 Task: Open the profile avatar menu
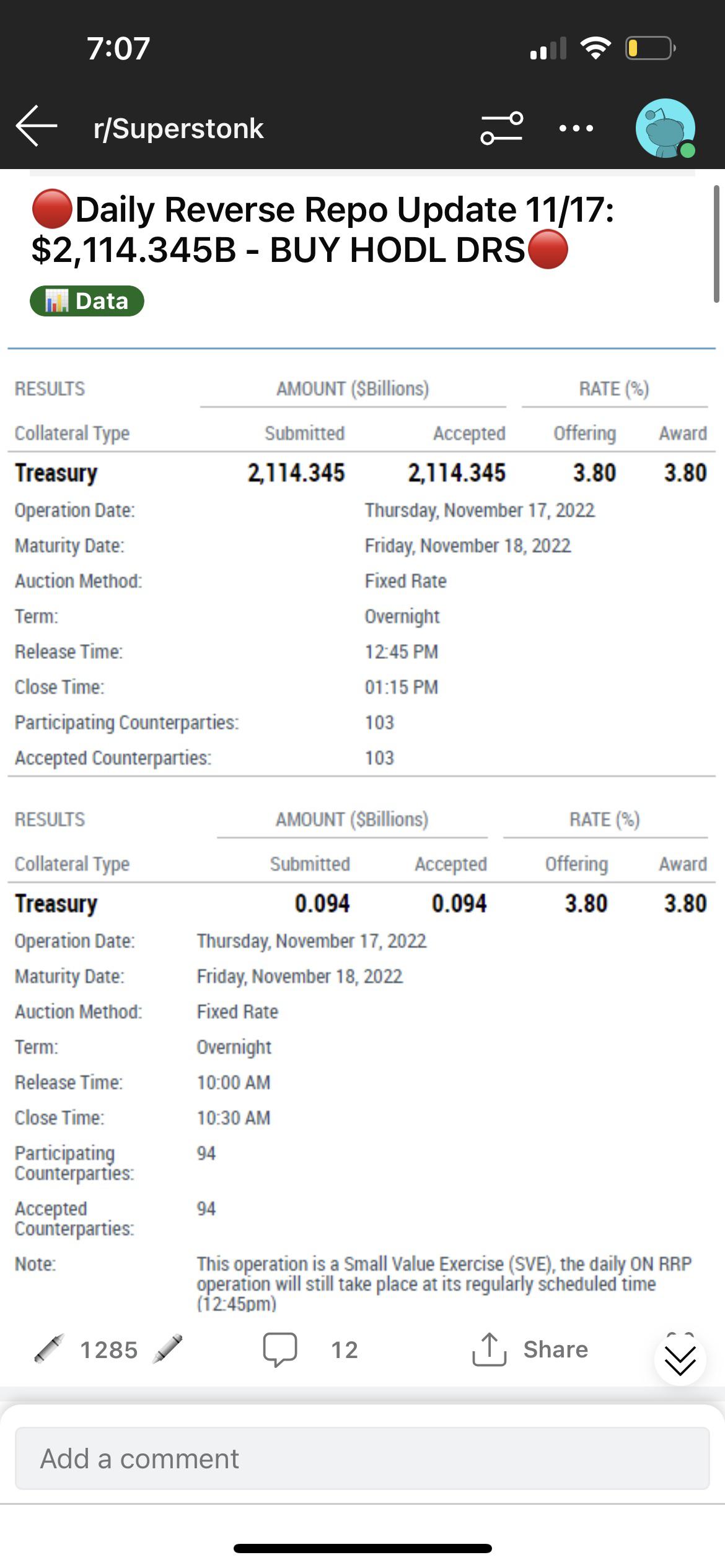click(x=666, y=128)
